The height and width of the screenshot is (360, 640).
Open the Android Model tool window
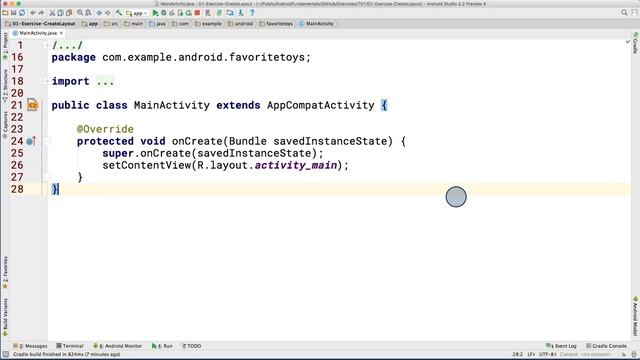[635, 316]
